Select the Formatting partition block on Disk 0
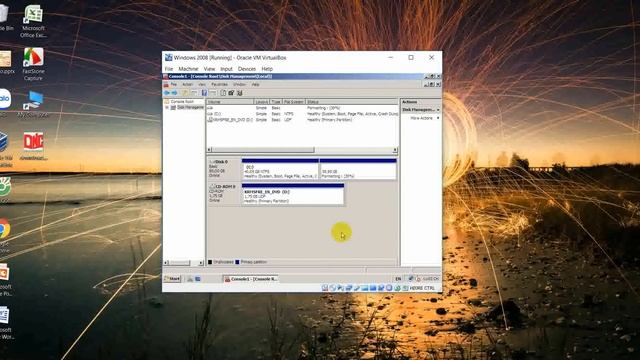 358,169
